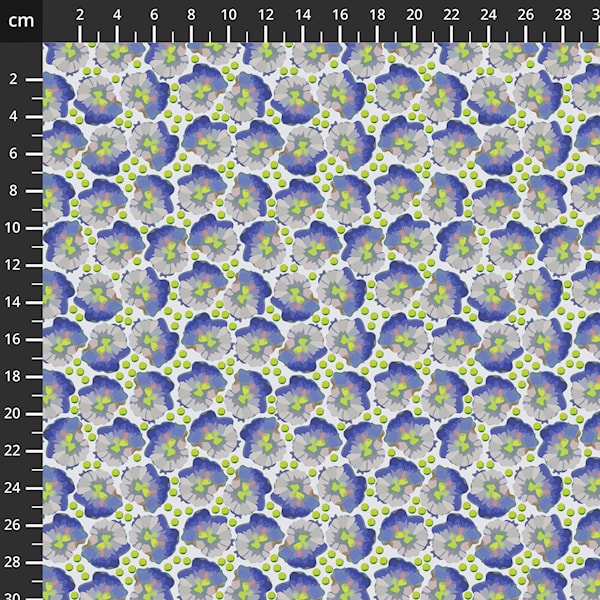This screenshot has width=600, height=600.
Task: Pick the 12 label on vertical ruler
Action: coord(12,265)
